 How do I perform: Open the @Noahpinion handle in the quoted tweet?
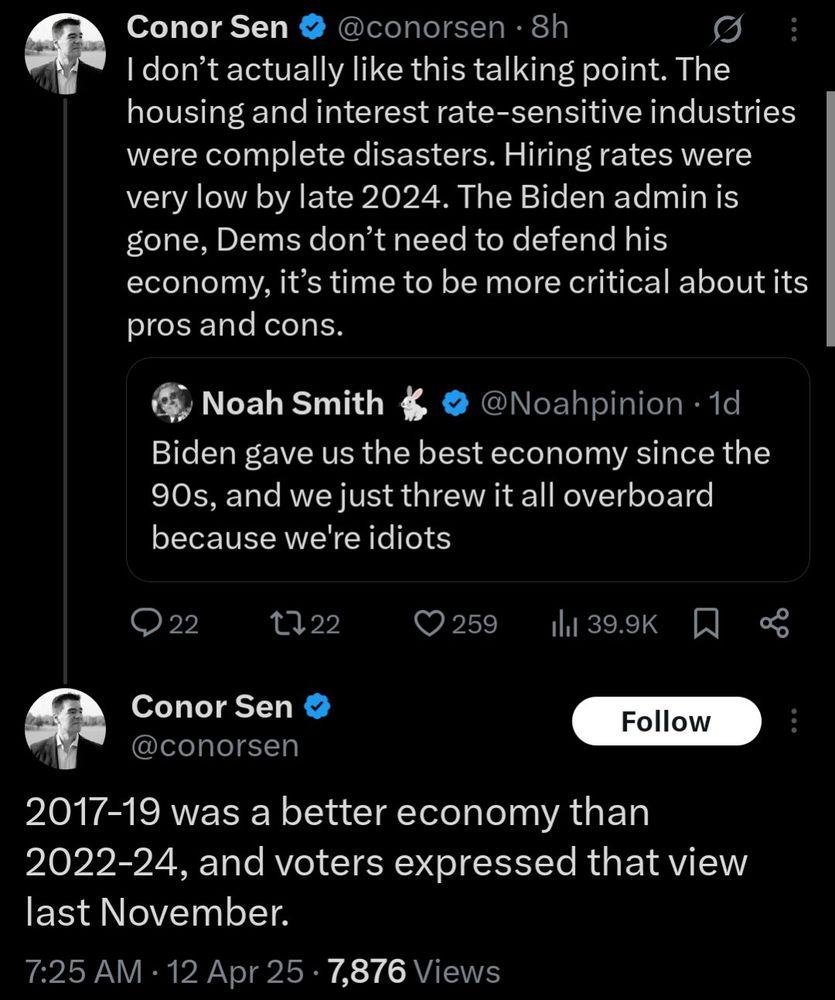581,404
